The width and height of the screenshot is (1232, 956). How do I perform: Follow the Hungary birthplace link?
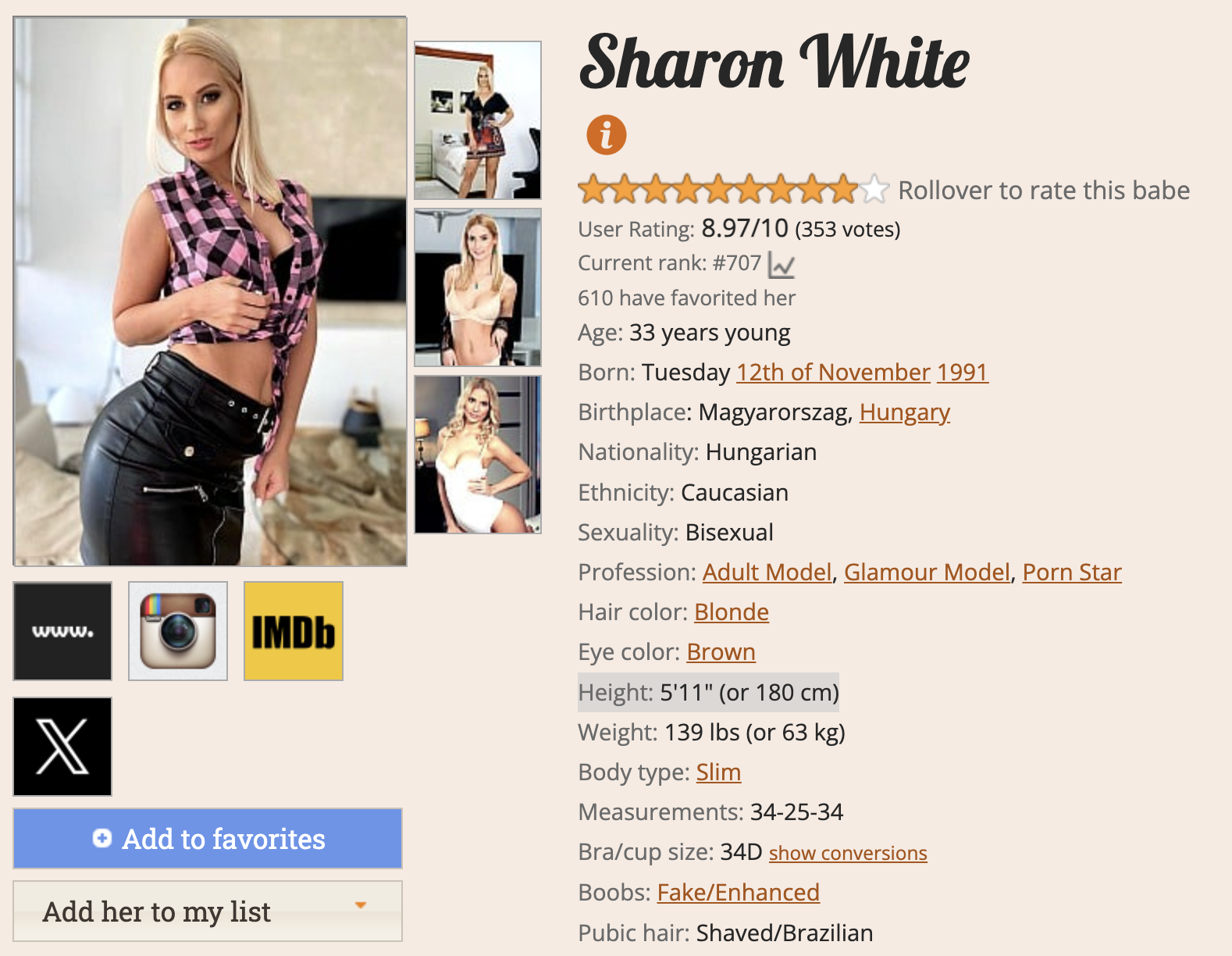coord(905,412)
